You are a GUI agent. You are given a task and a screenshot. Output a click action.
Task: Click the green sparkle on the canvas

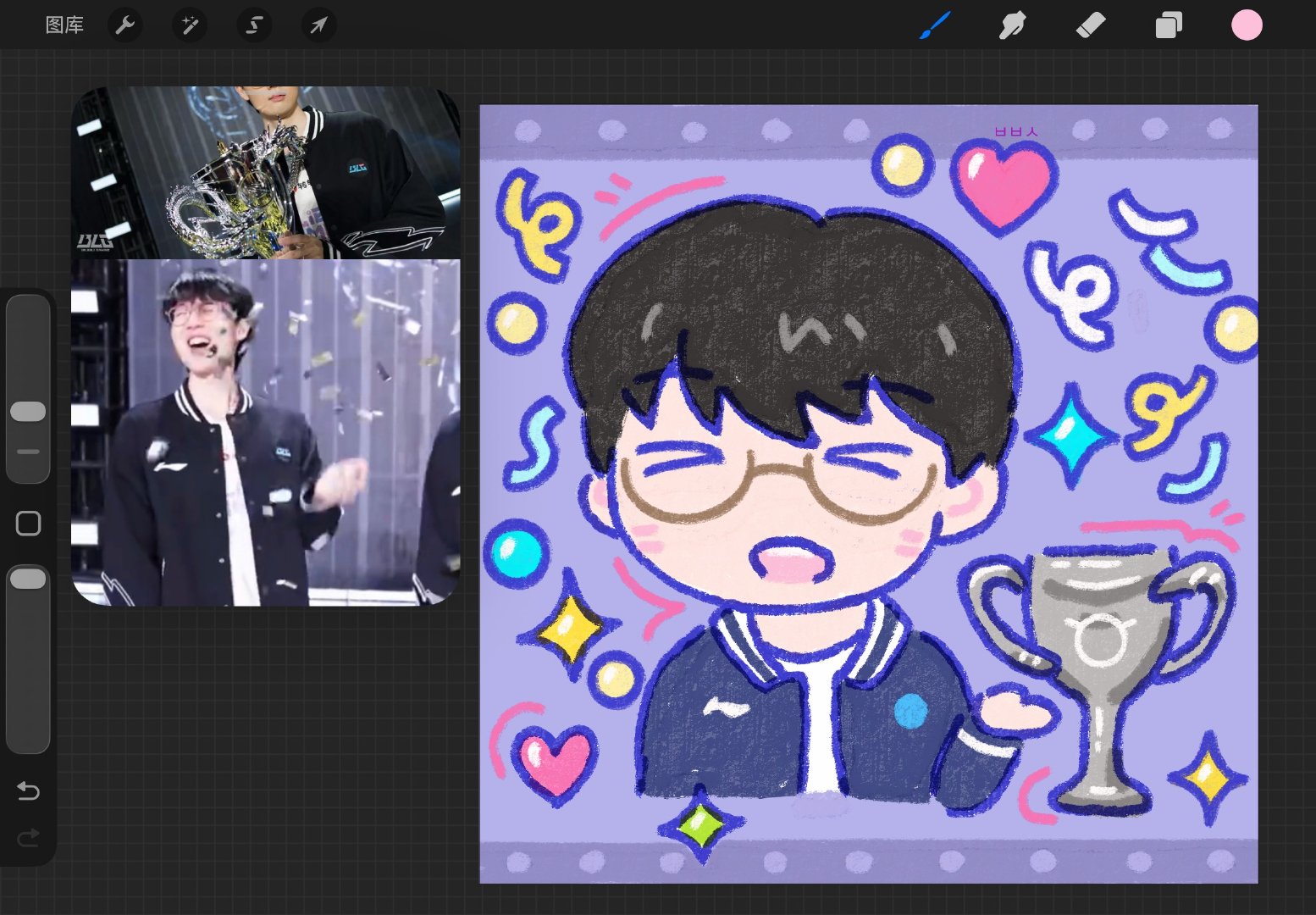[x=700, y=823]
